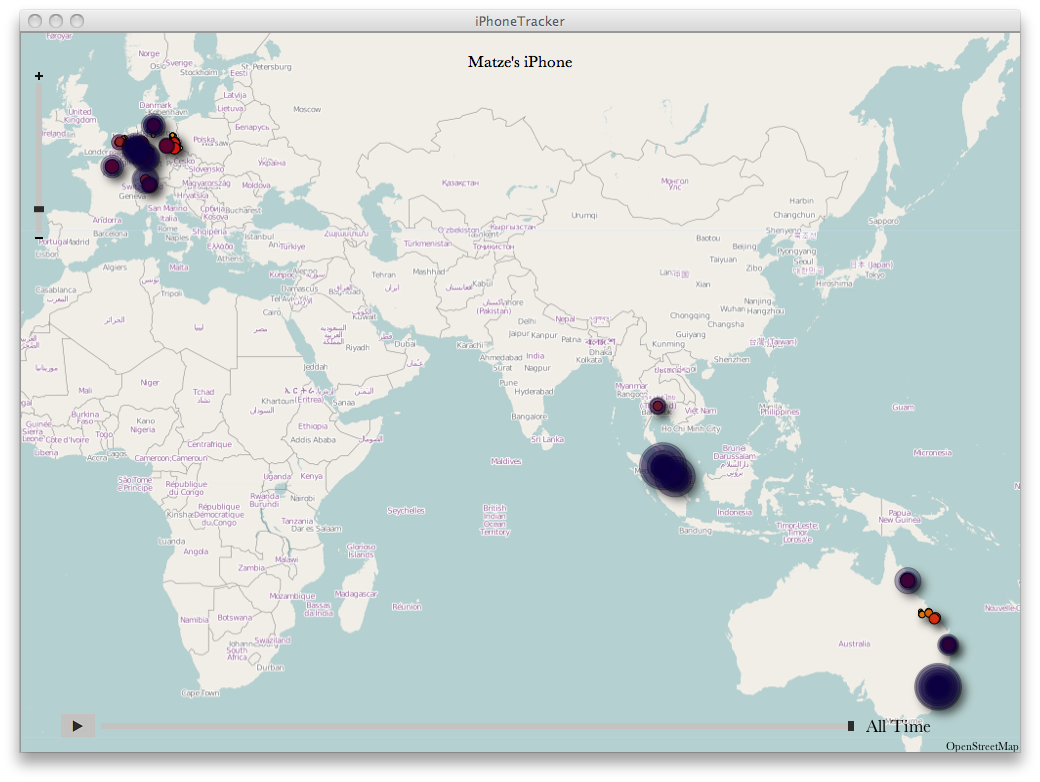Click the Tokyo map label

tap(875, 275)
